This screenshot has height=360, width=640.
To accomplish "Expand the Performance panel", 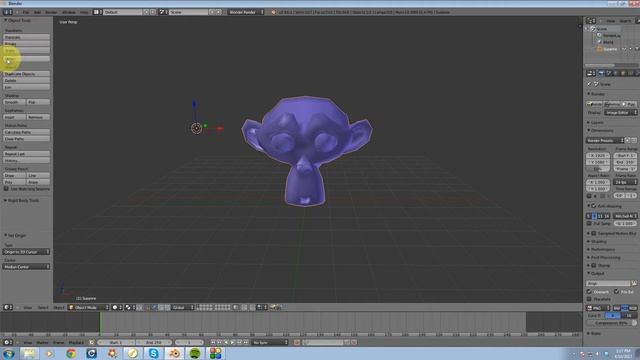I will (602, 249).
